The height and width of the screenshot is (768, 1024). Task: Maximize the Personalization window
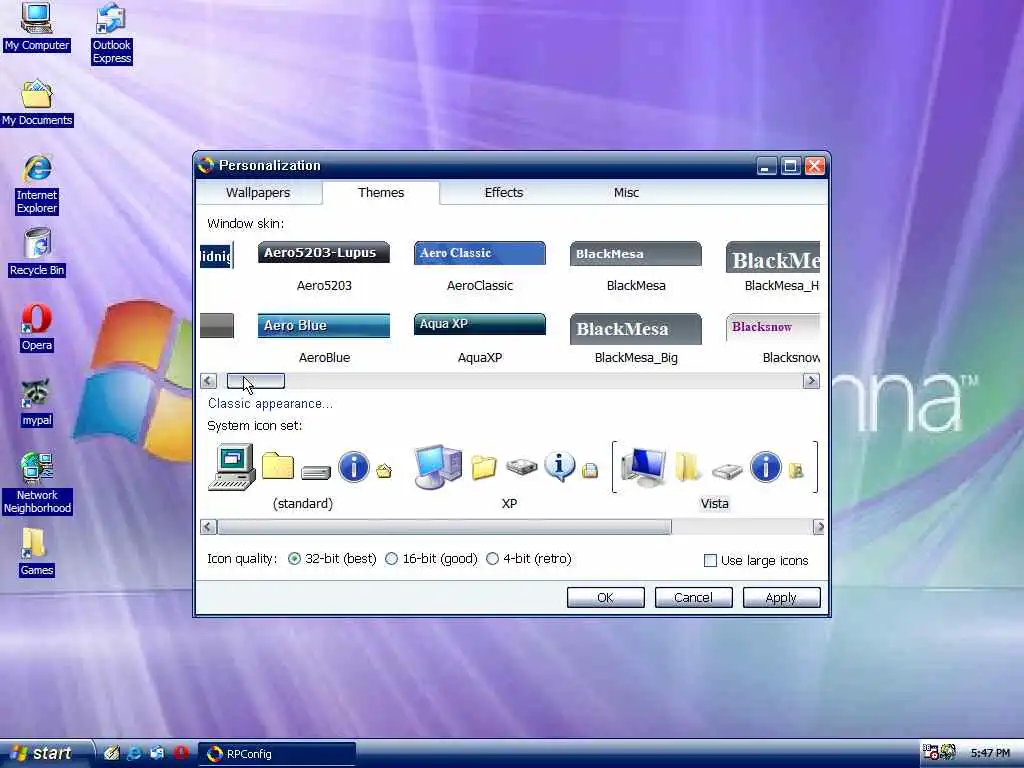790,166
